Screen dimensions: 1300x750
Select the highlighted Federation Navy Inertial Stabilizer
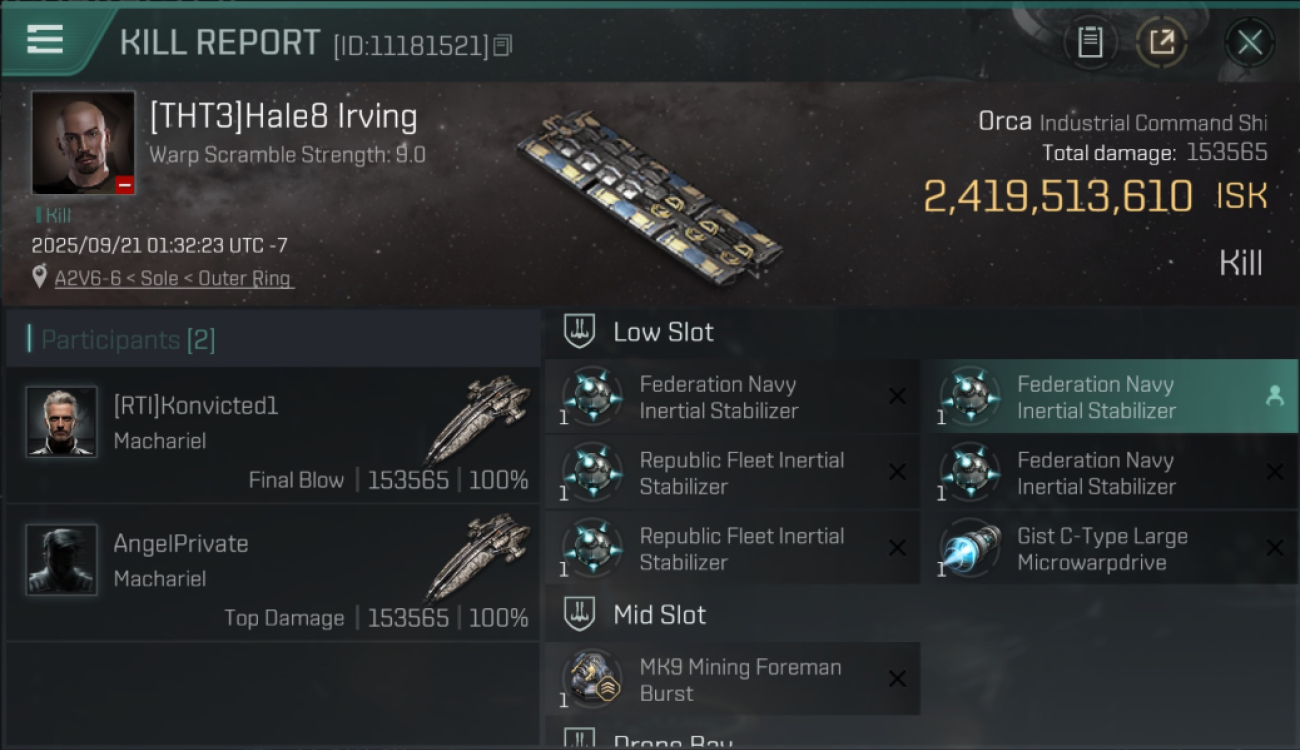[1095, 397]
